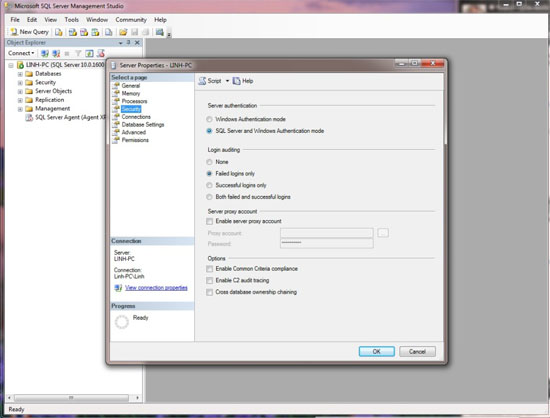Image resolution: width=550 pixels, height=418 pixels.
Task: Select Windows Authentication mode radio button
Action: 209,119
